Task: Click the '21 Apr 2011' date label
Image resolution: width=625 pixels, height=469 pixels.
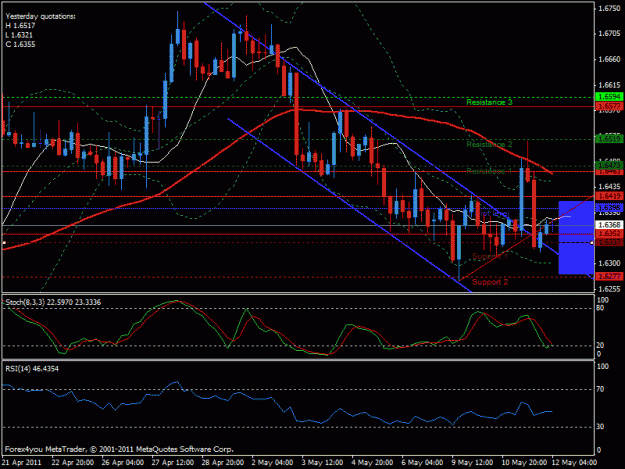Action: [22, 463]
